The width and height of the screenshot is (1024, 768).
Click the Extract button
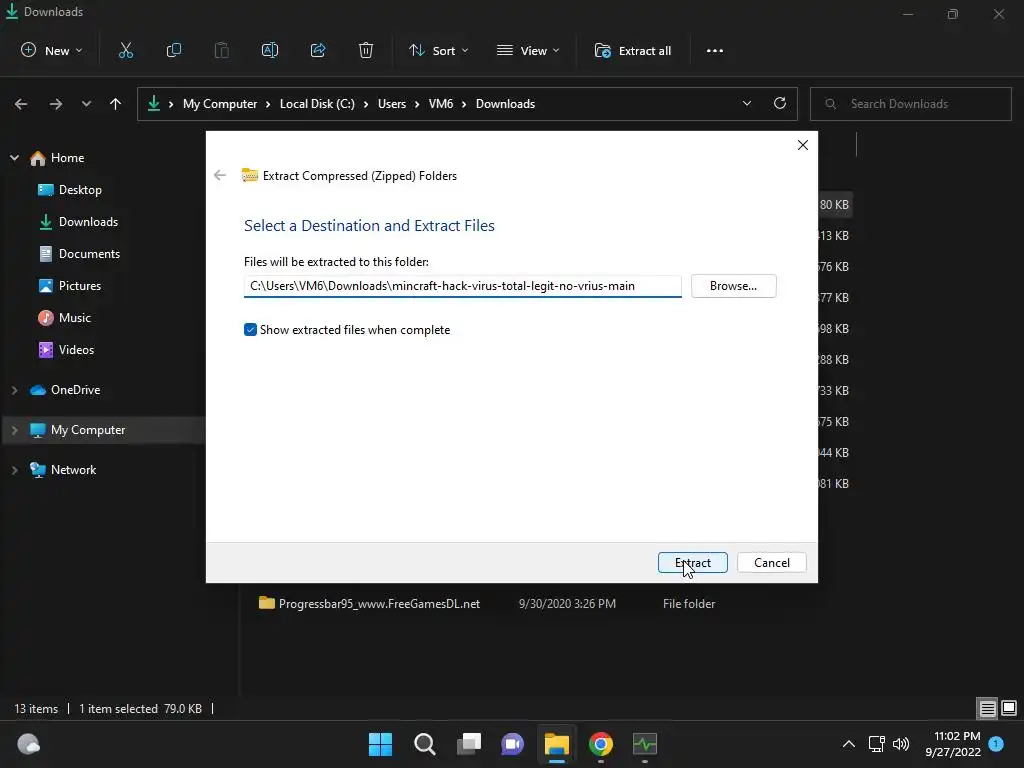[692, 562]
